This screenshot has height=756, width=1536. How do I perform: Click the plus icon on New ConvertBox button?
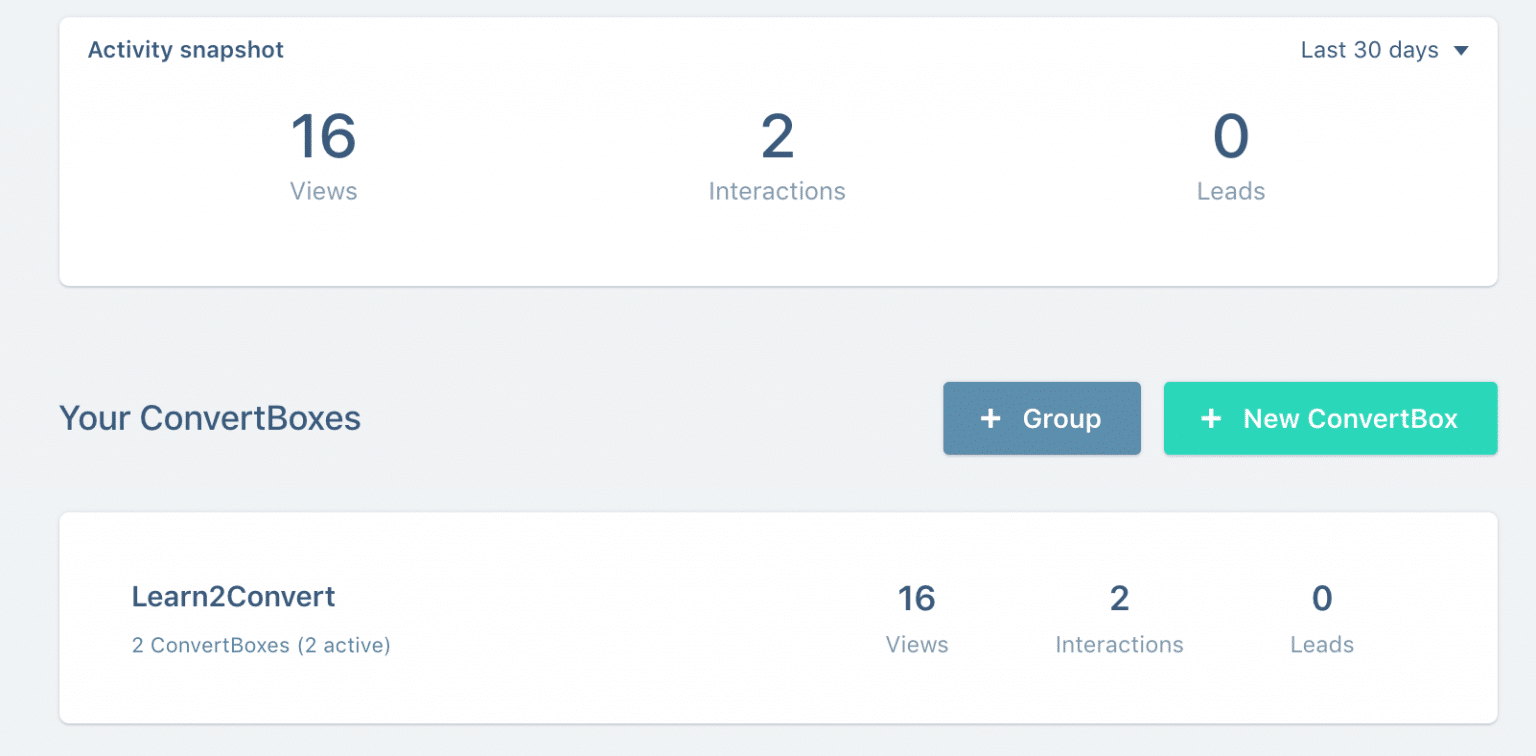(1210, 418)
